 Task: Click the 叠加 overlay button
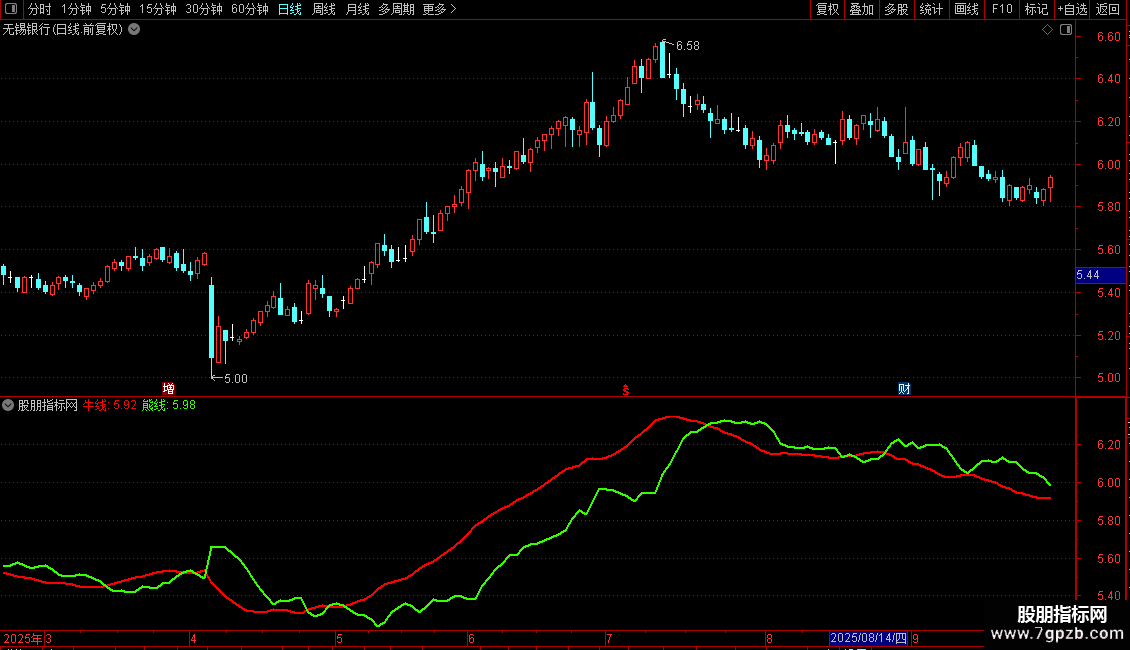(862, 9)
